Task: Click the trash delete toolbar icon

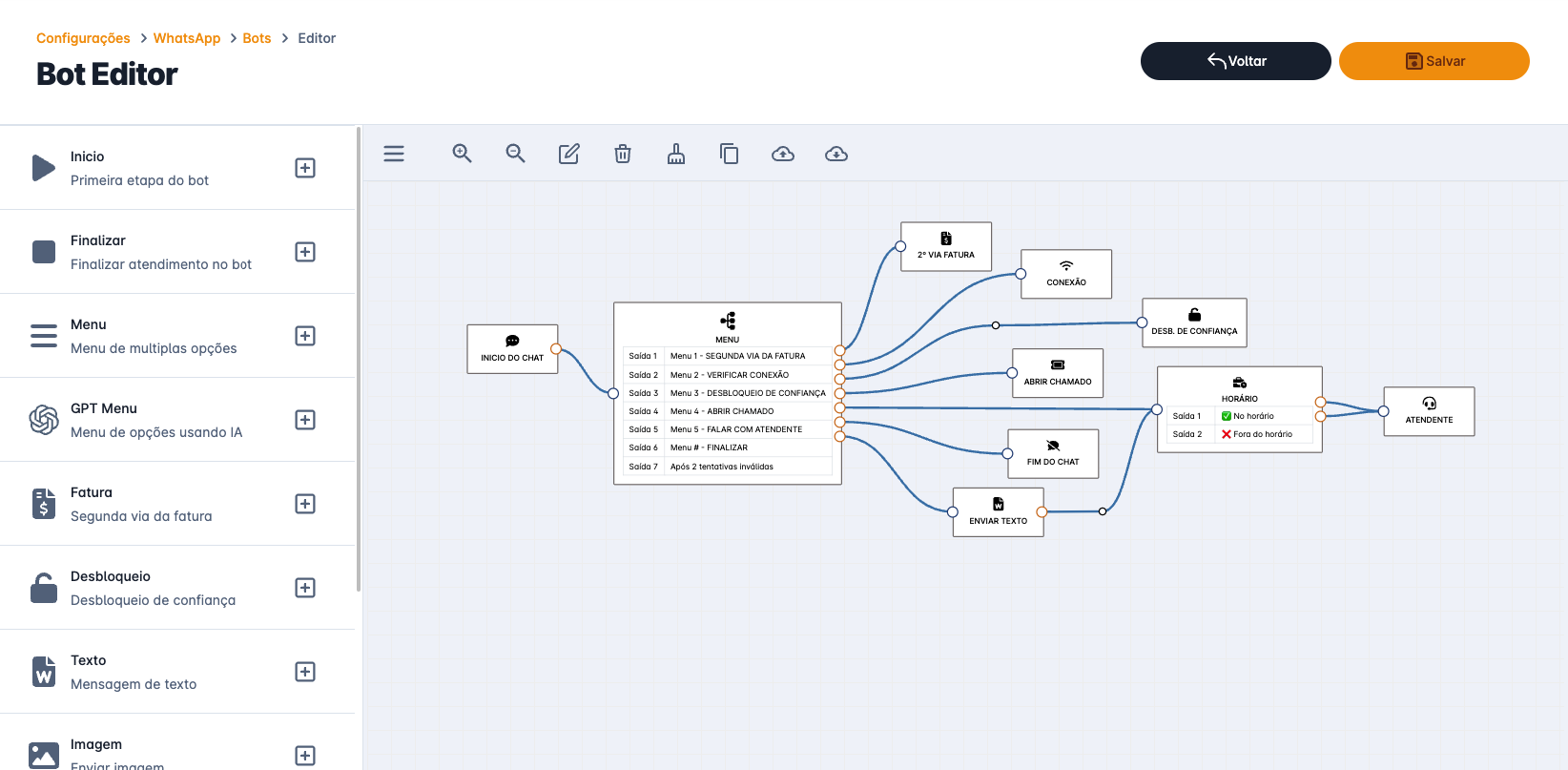Action: pos(623,154)
